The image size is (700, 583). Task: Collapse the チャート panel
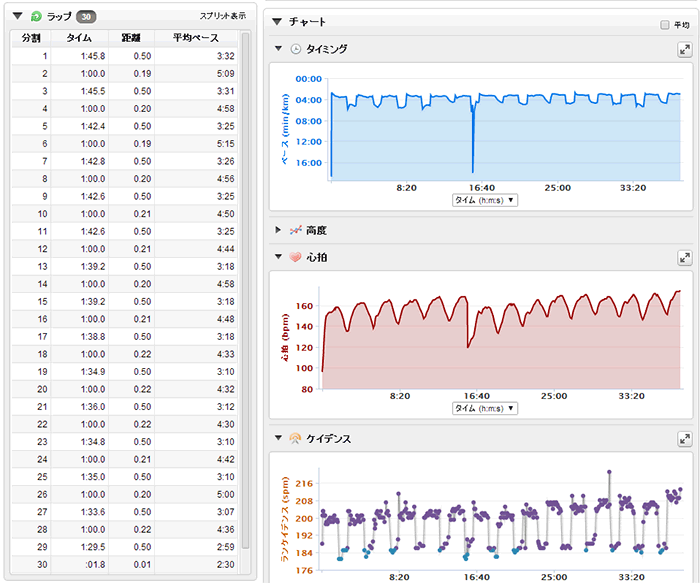pyautogui.click(x=277, y=21)
